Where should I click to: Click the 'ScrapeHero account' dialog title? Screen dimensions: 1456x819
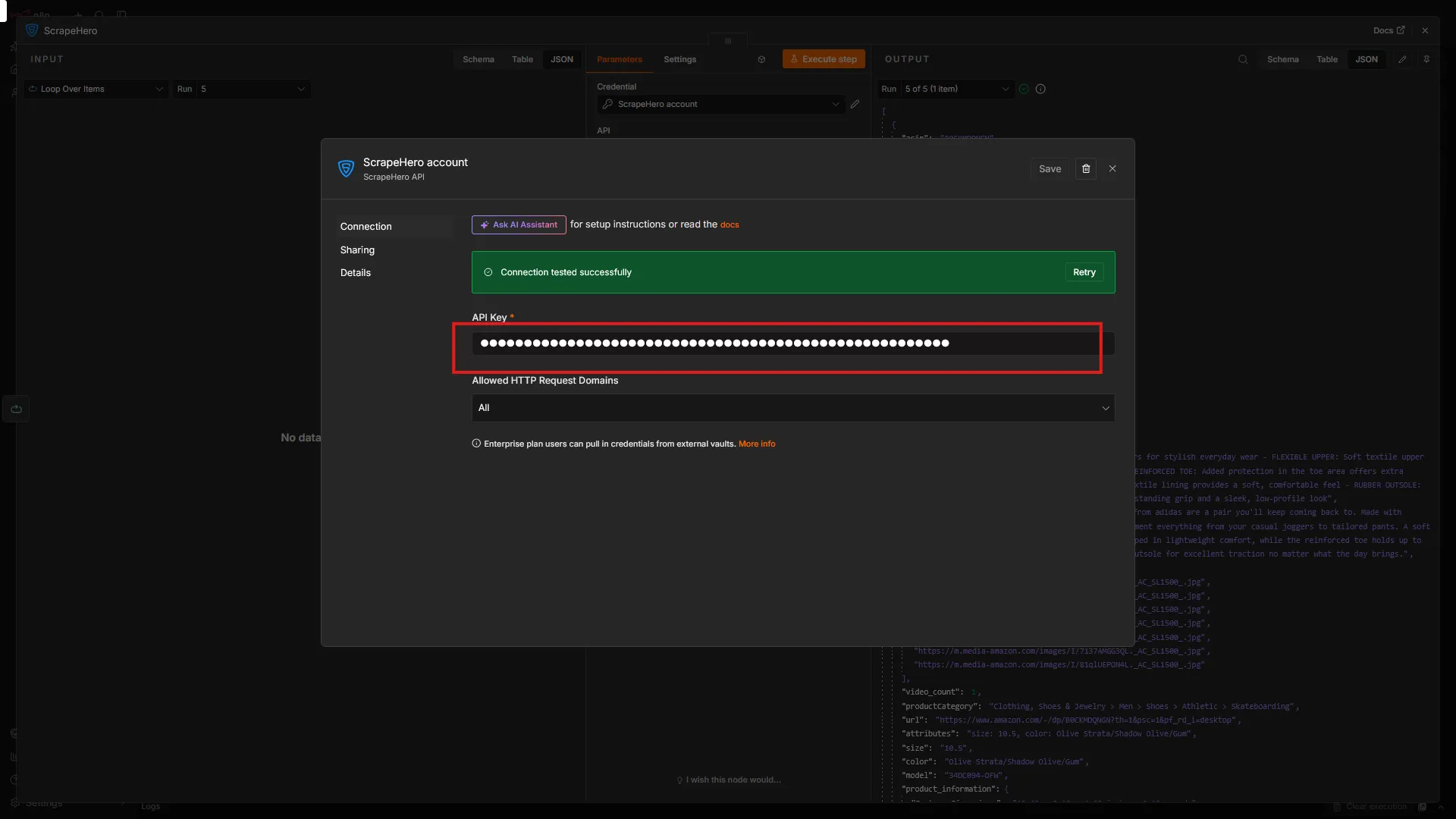click(416, 162)
